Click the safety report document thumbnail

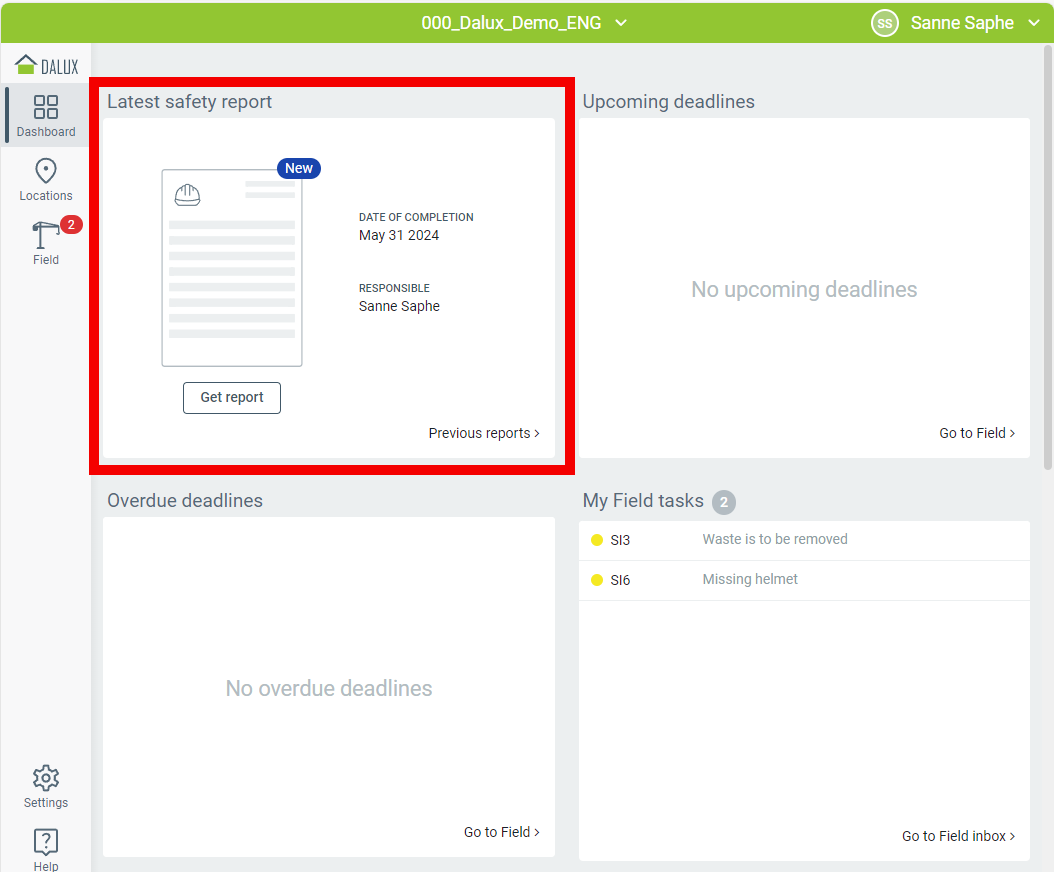click(x=232, y=268)
